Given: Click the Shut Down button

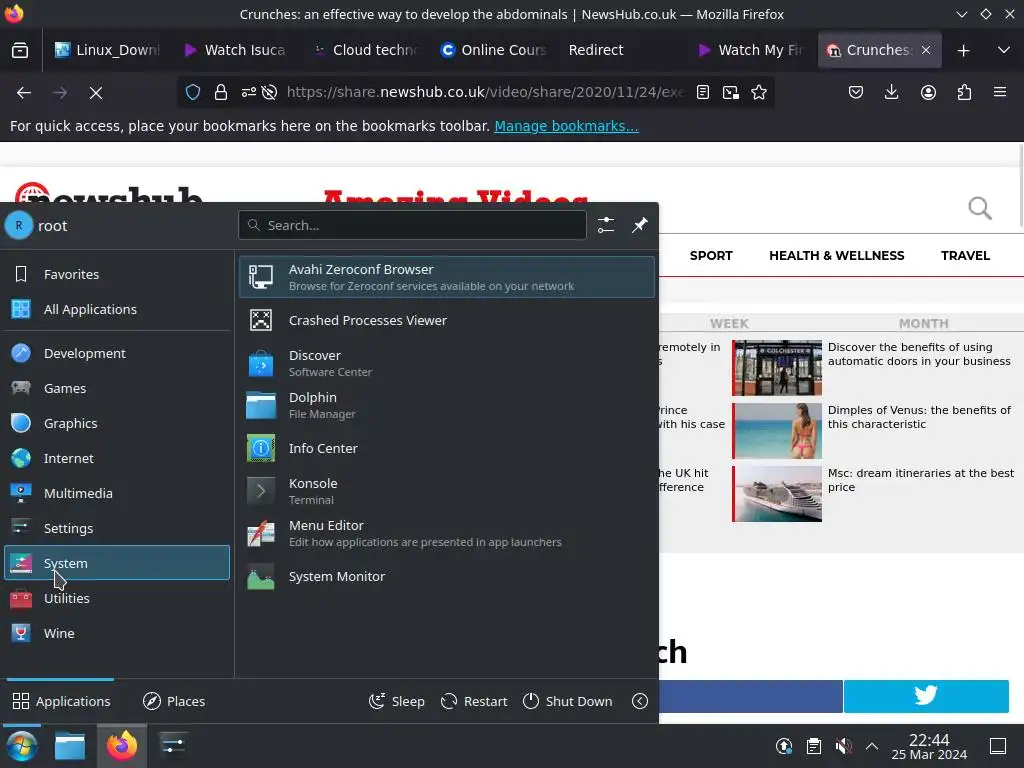Looking at the screenshot, I should click(x=568, y=701).
